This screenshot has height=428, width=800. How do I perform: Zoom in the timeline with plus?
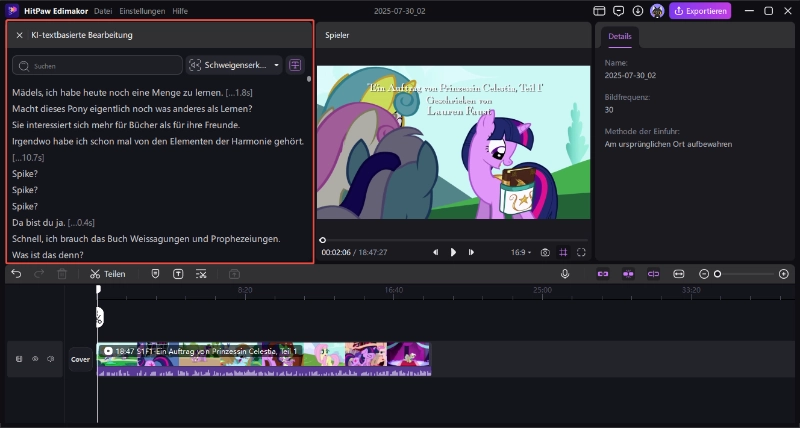click(x=784, y=274)
